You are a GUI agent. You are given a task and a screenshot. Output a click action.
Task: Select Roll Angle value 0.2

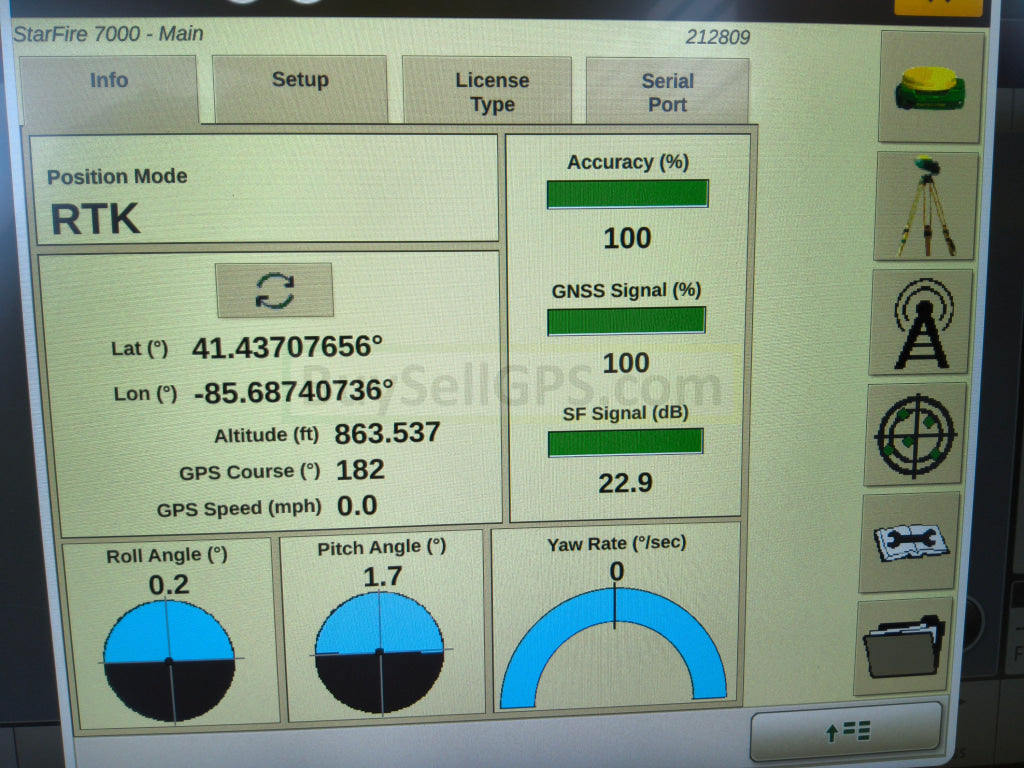tap(168, 584)
